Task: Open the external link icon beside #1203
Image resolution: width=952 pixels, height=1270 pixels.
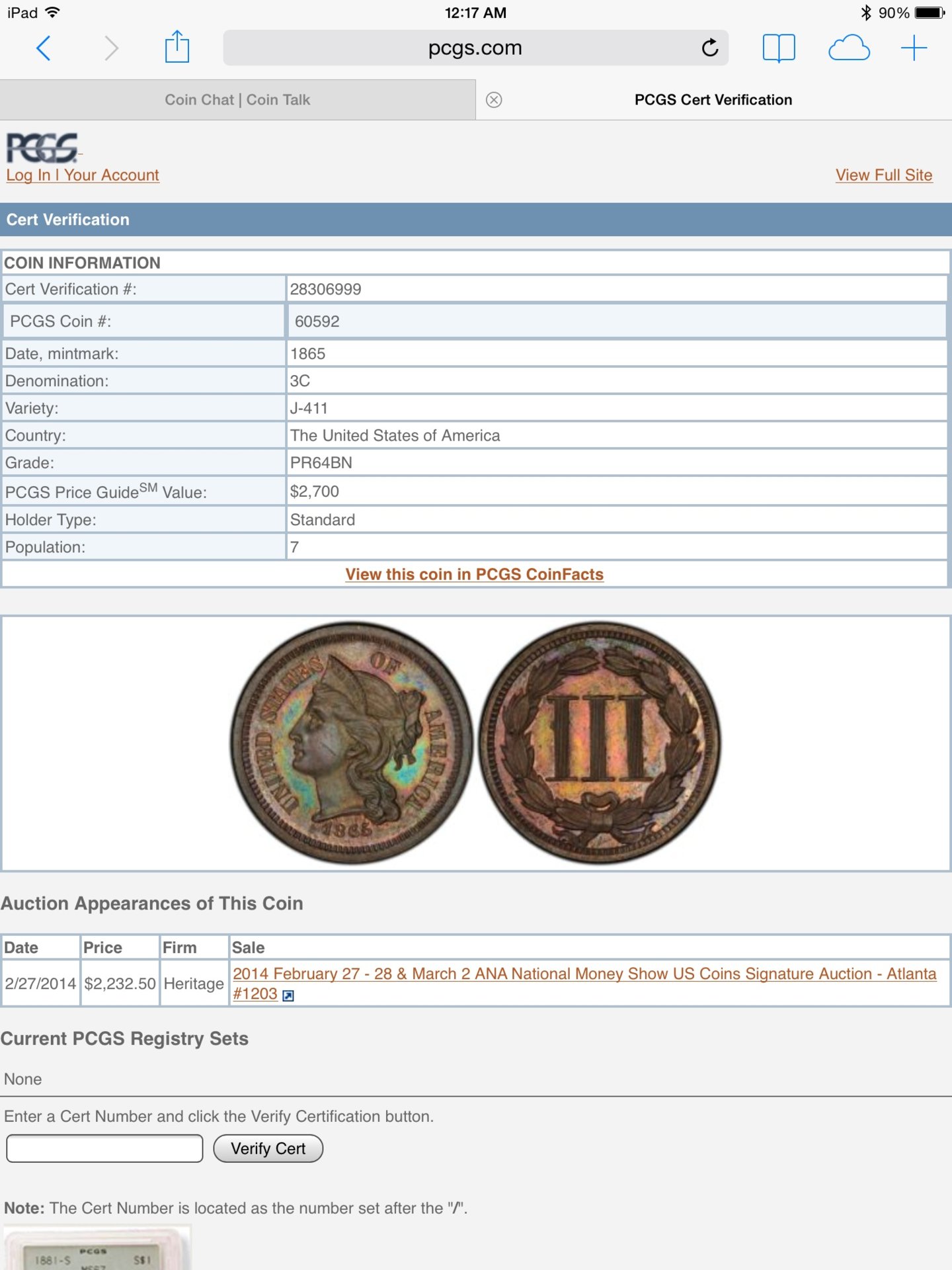Action: point(288,995)
